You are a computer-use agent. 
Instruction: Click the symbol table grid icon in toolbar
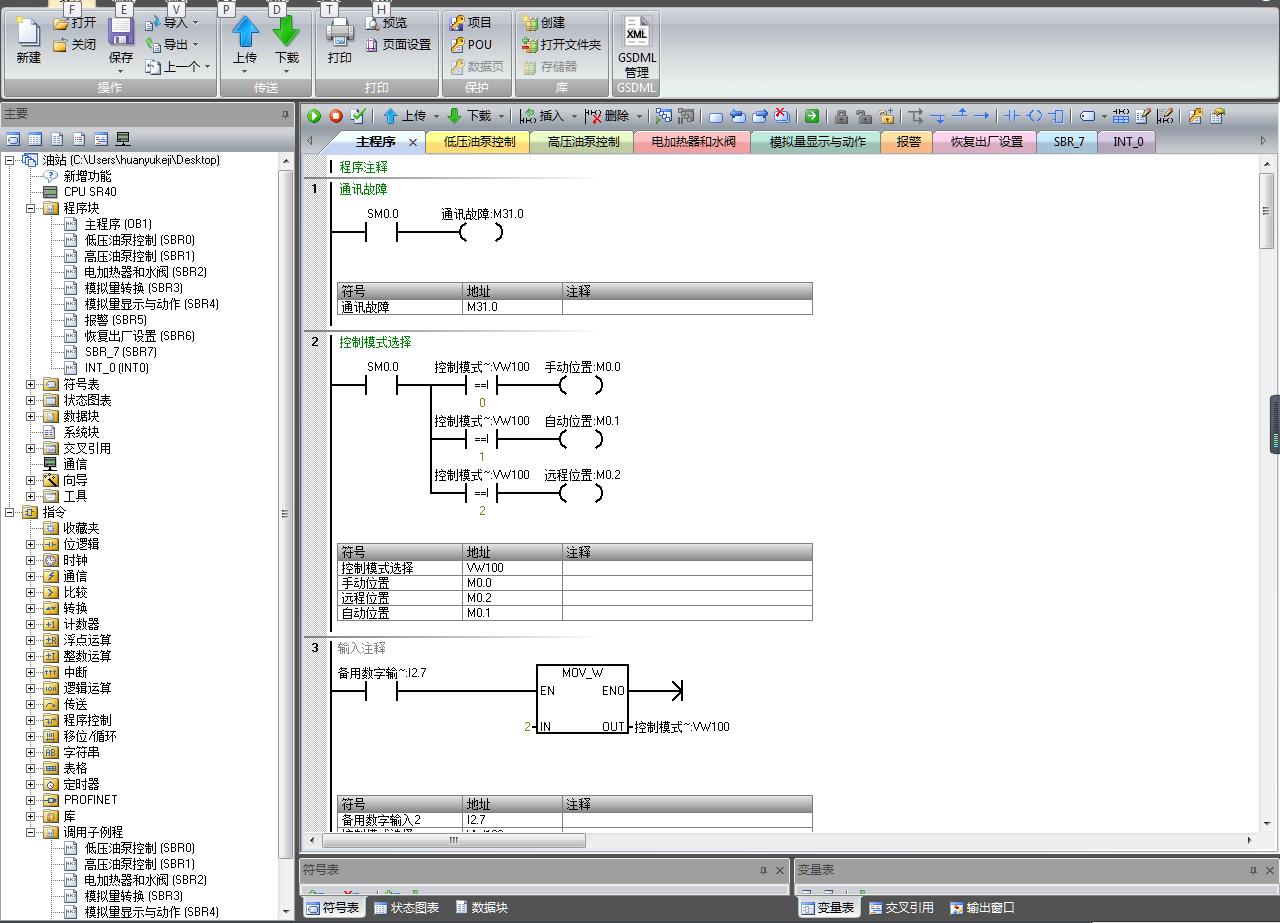click(1121, 116)
